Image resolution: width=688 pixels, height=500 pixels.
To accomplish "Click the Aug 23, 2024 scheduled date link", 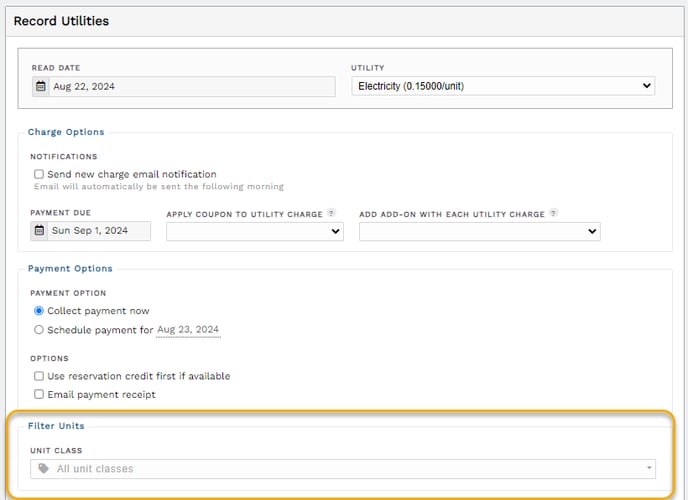I will (188, 329).
